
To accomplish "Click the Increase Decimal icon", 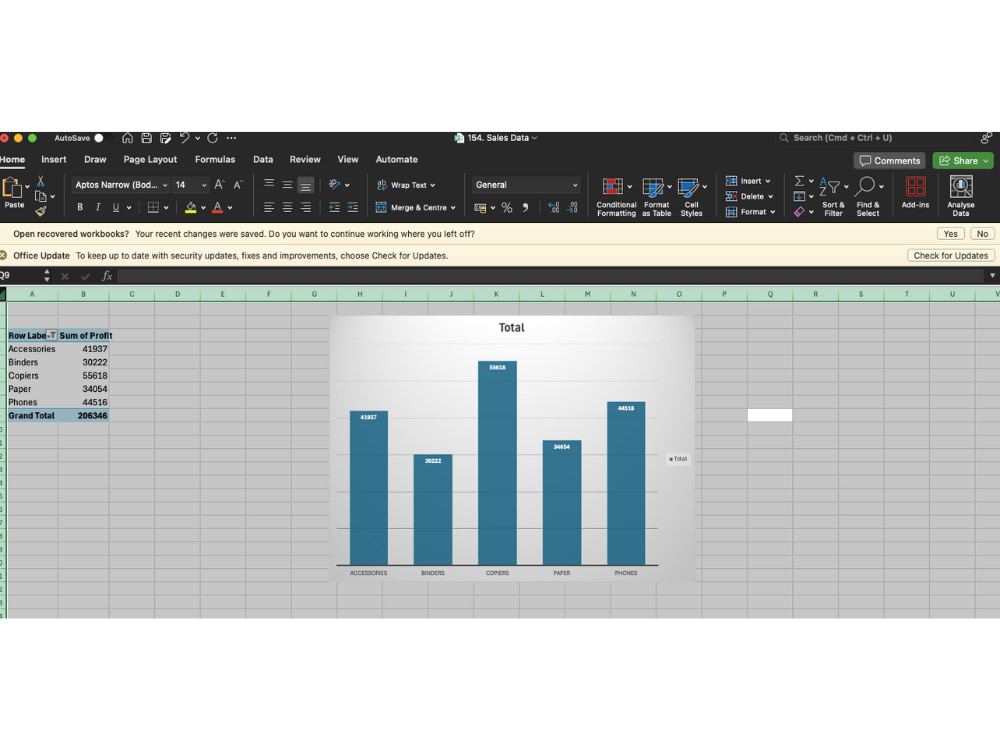I will (x=554, y=208).
